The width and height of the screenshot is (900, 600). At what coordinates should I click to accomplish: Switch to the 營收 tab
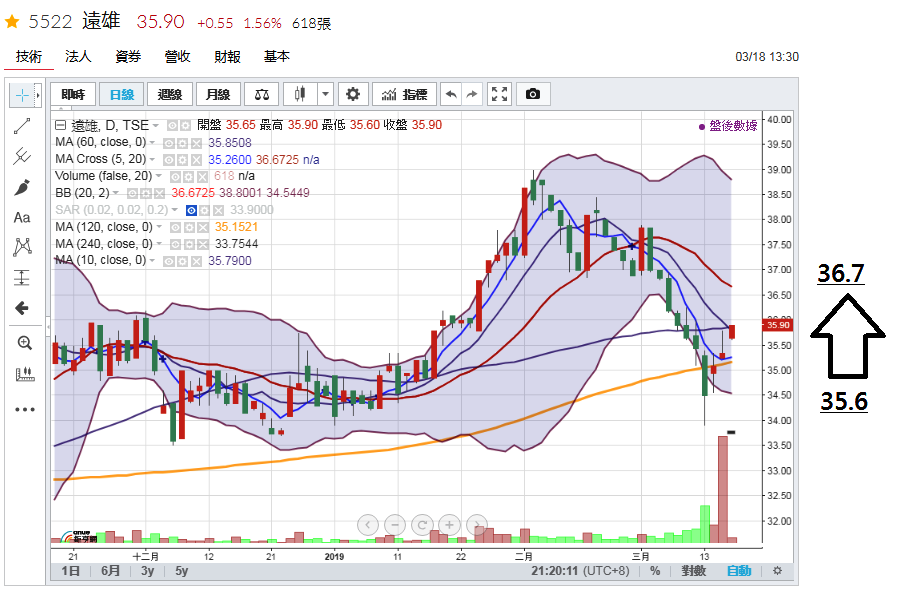[177, 56]
